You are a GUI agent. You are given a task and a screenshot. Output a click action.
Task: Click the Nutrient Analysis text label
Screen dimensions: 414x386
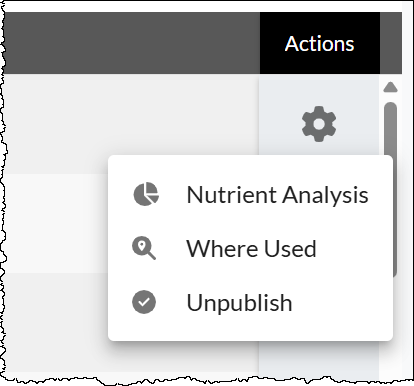click(x=277, y=195)
